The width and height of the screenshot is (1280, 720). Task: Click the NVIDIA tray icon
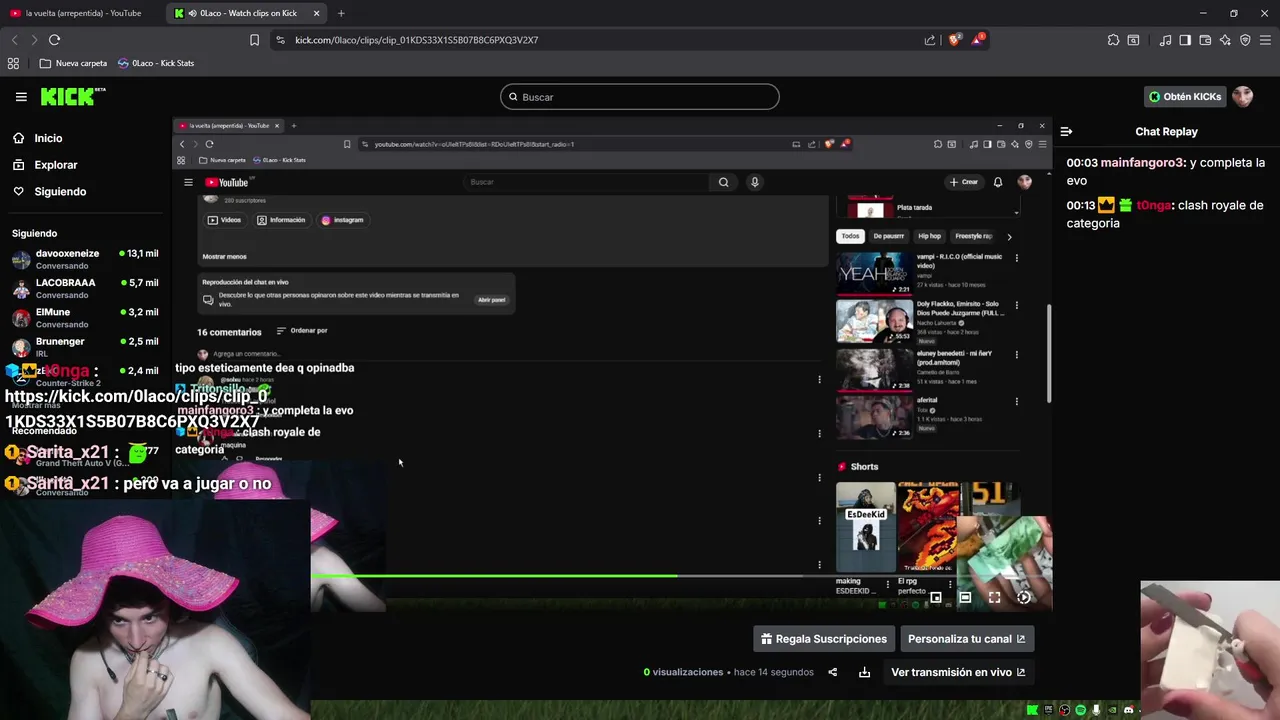pyautogui.click(x=1113, y=710)
